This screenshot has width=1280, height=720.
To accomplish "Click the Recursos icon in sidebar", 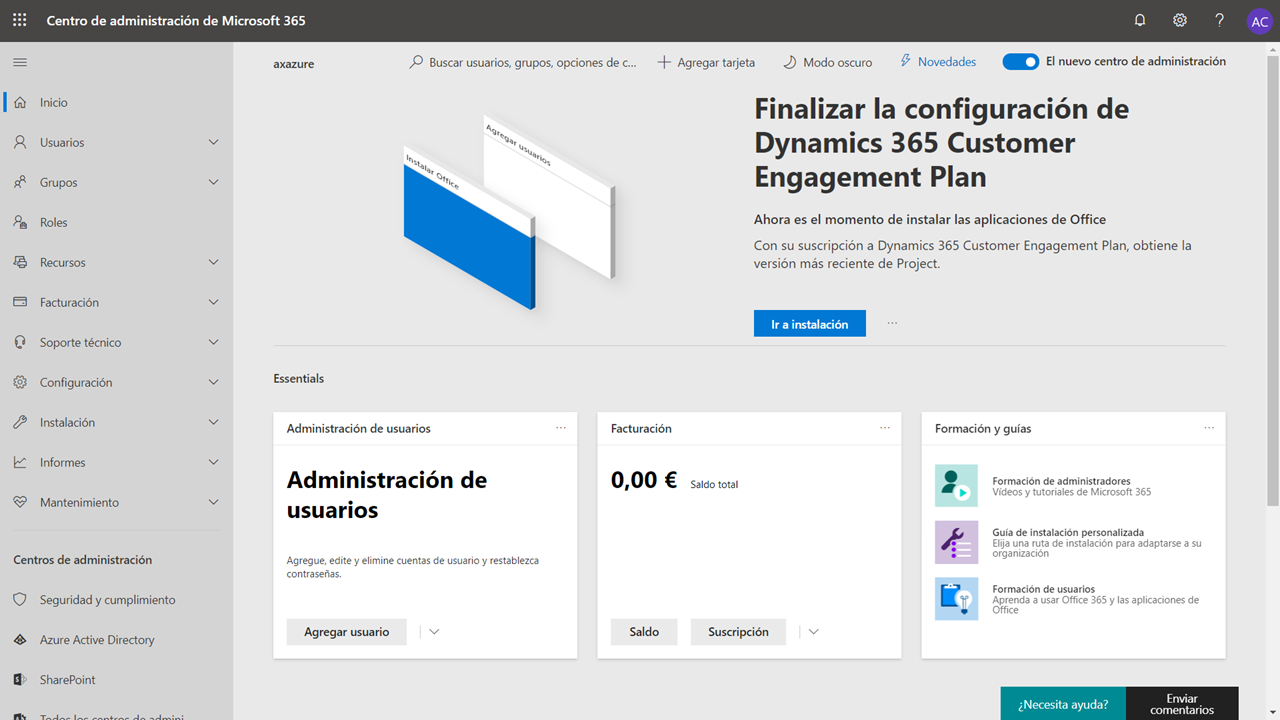I will tap(20, 262).
